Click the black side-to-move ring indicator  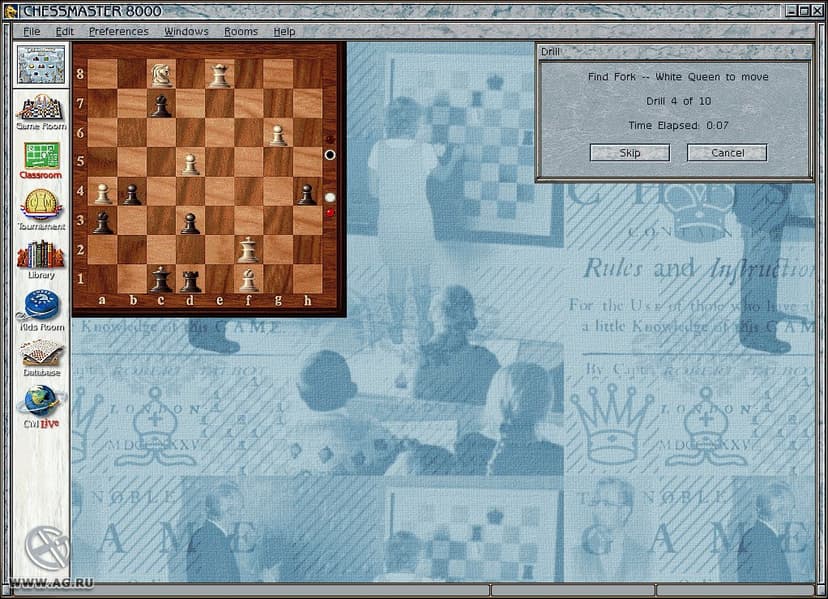coord(330,155)
